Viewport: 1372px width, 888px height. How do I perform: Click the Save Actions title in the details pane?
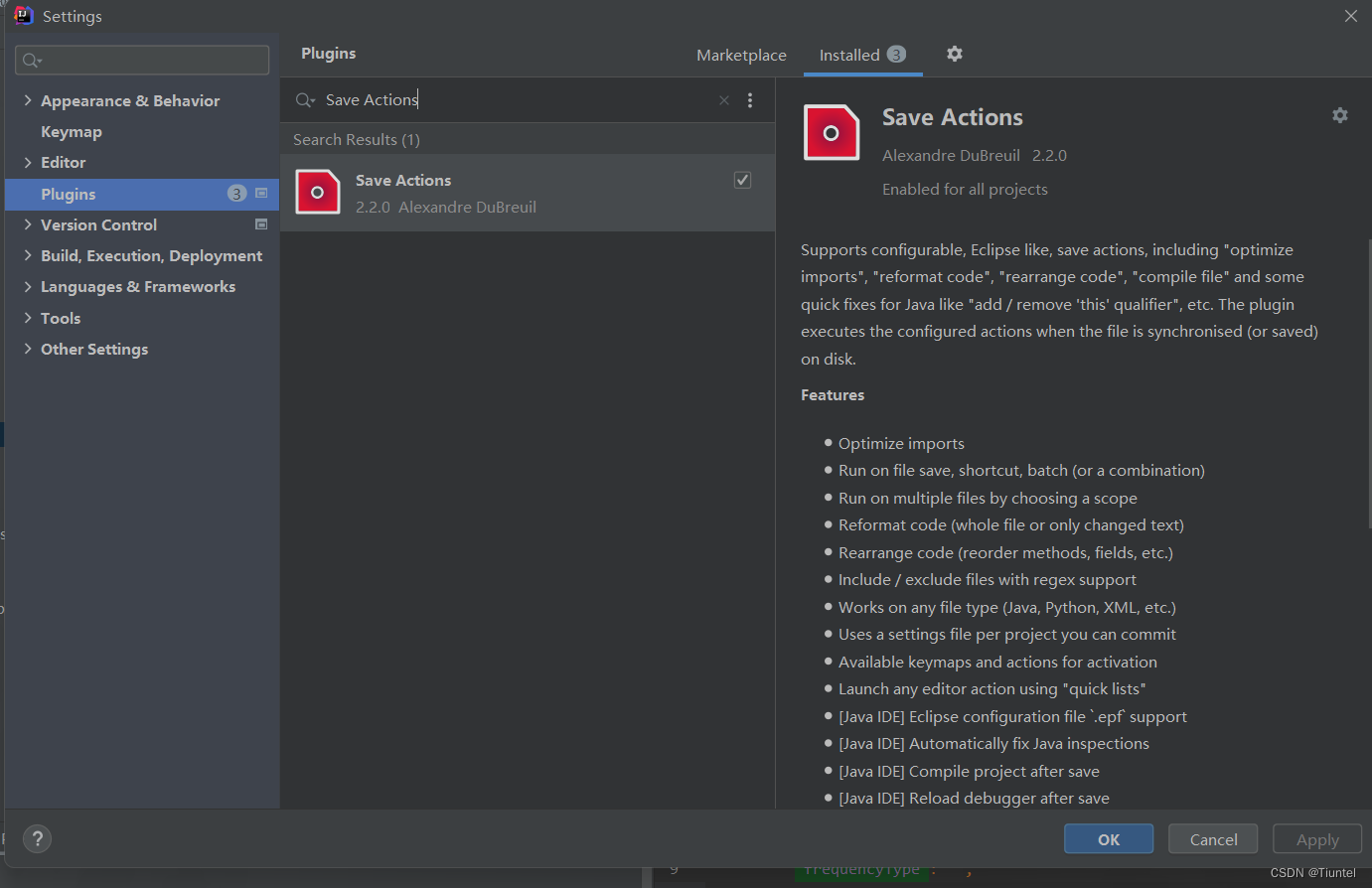pos(953,117)
